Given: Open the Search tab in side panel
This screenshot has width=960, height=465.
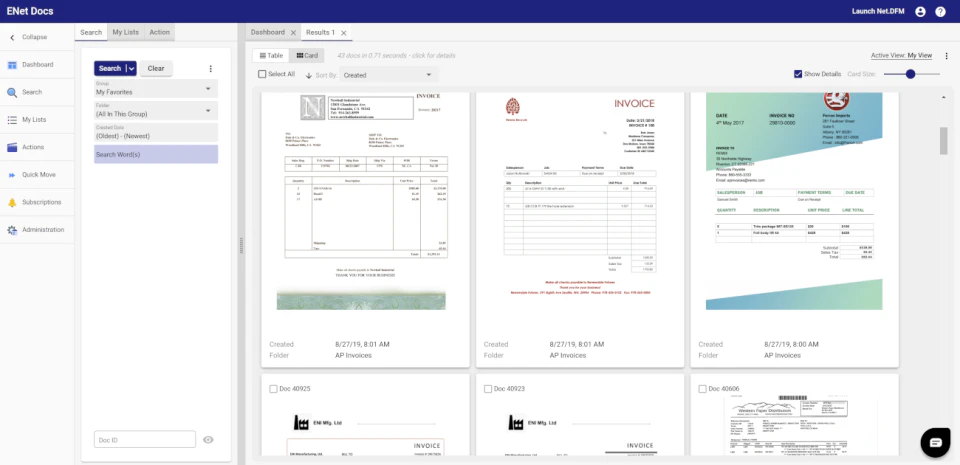Looking at the screenshot, I should (91, 32).
